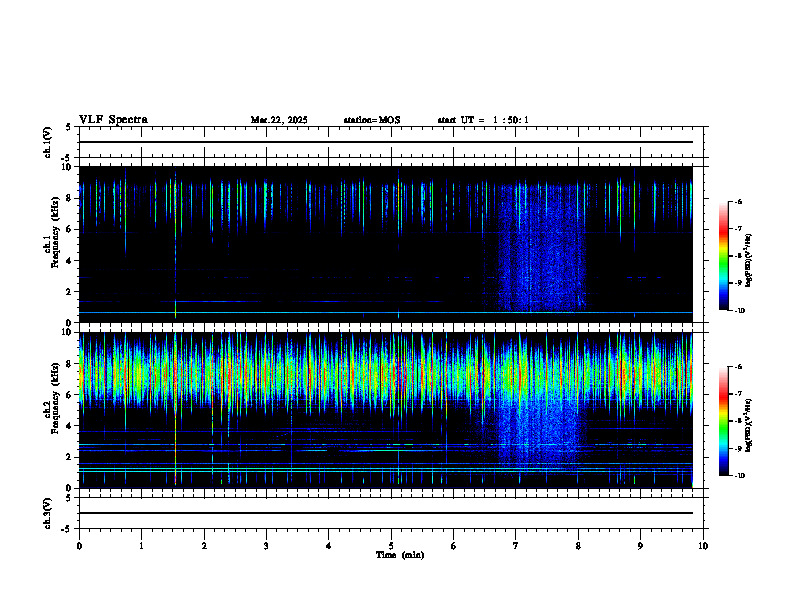792x612 pixels.
Task: Click the "VLF Spectra" title text
Action: [x=113, y=120]
